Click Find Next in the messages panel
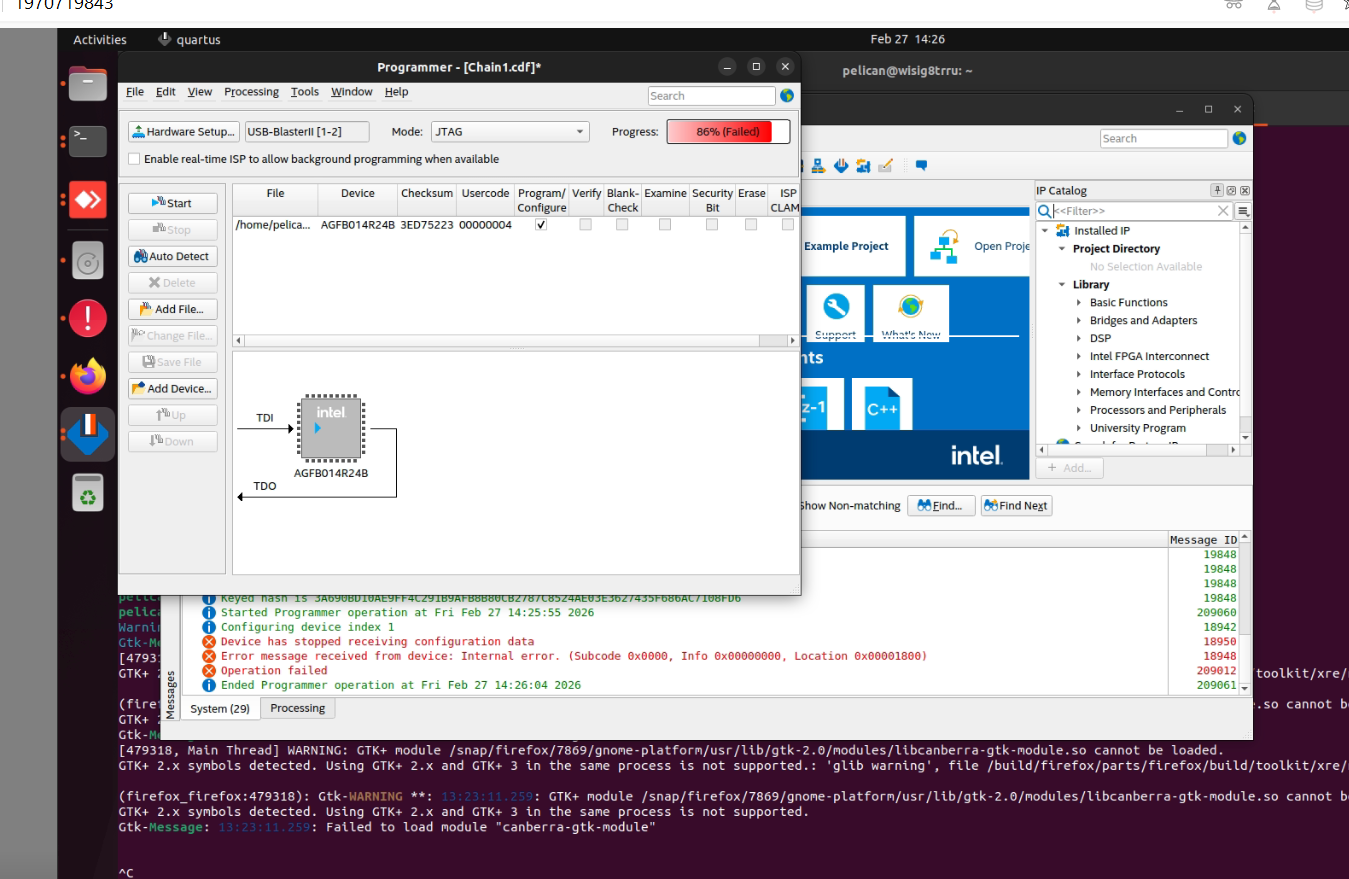Screen dimensions: 1349x879 click(1017, 506)
